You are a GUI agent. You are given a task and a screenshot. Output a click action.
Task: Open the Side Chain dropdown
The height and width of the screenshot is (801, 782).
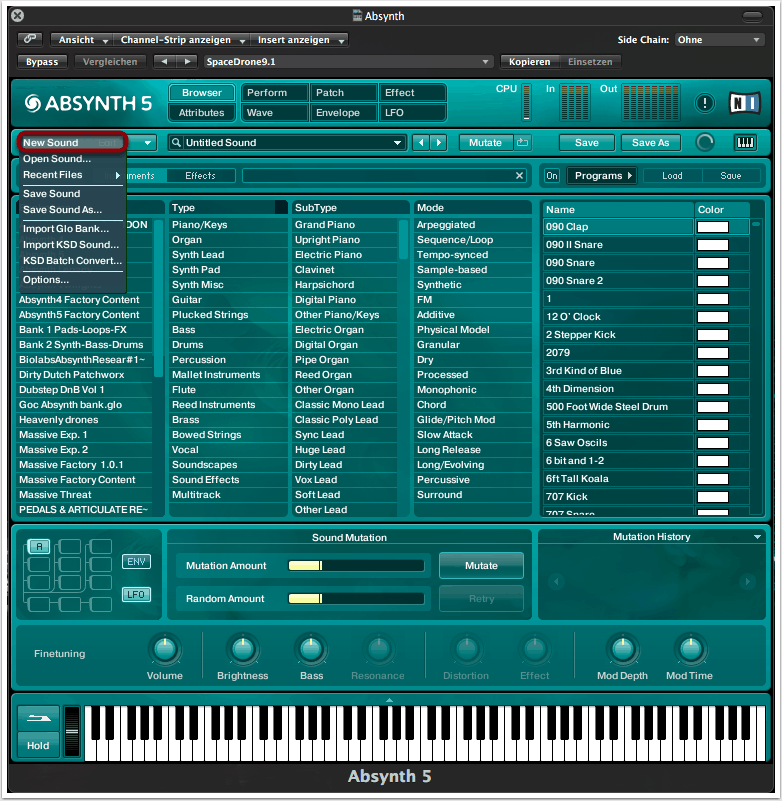coord(718,40)
